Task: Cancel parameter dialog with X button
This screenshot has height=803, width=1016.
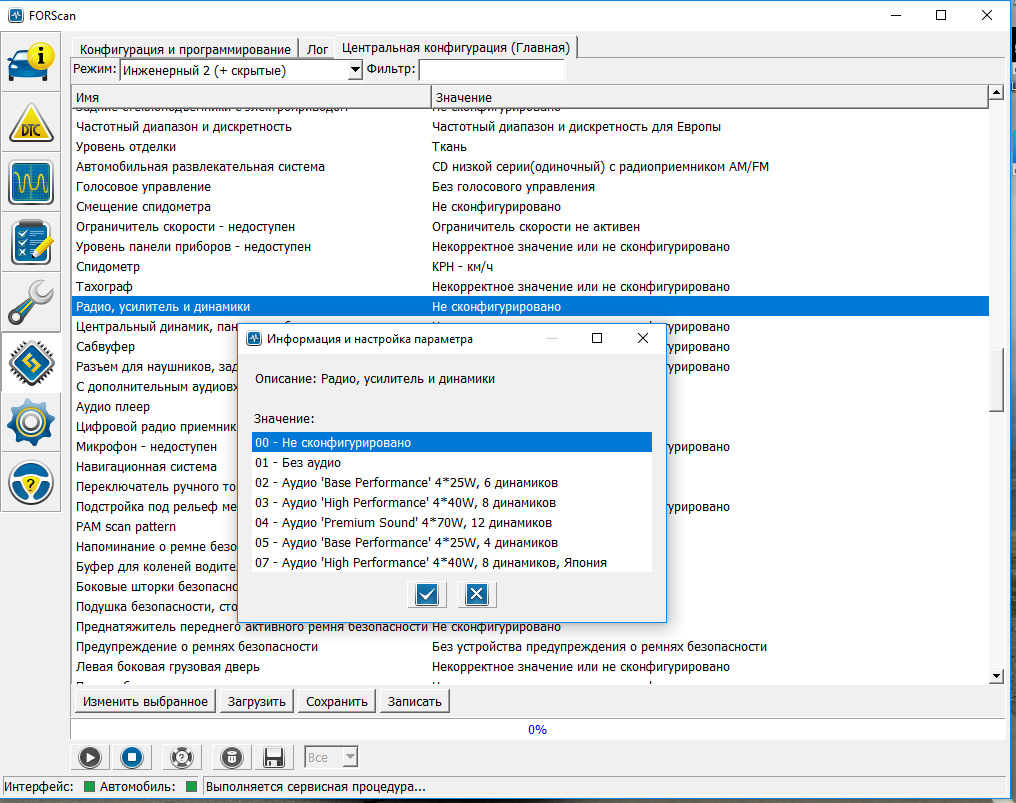Action: 477,594
